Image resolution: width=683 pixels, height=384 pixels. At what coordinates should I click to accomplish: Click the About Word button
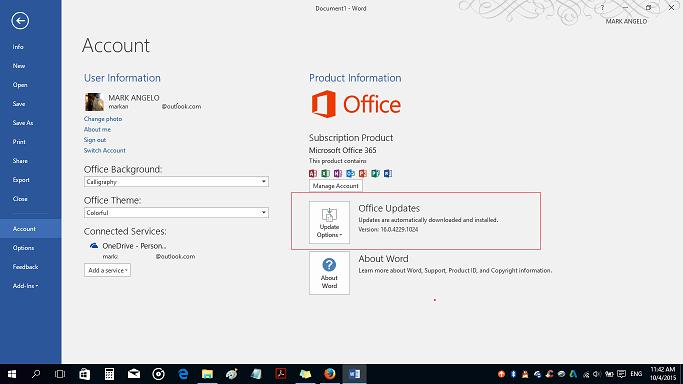coord(329,273)
